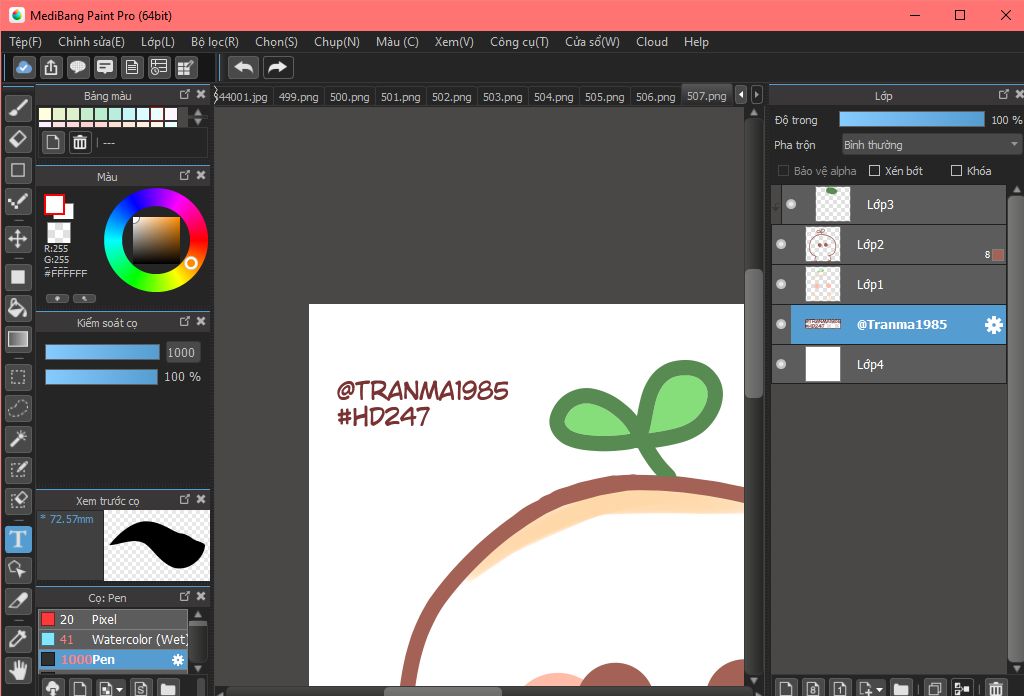The width and height of the screenshot is (1024, 696).
Task: Enable the Khóa checkbox
Action: click(956, 171)
